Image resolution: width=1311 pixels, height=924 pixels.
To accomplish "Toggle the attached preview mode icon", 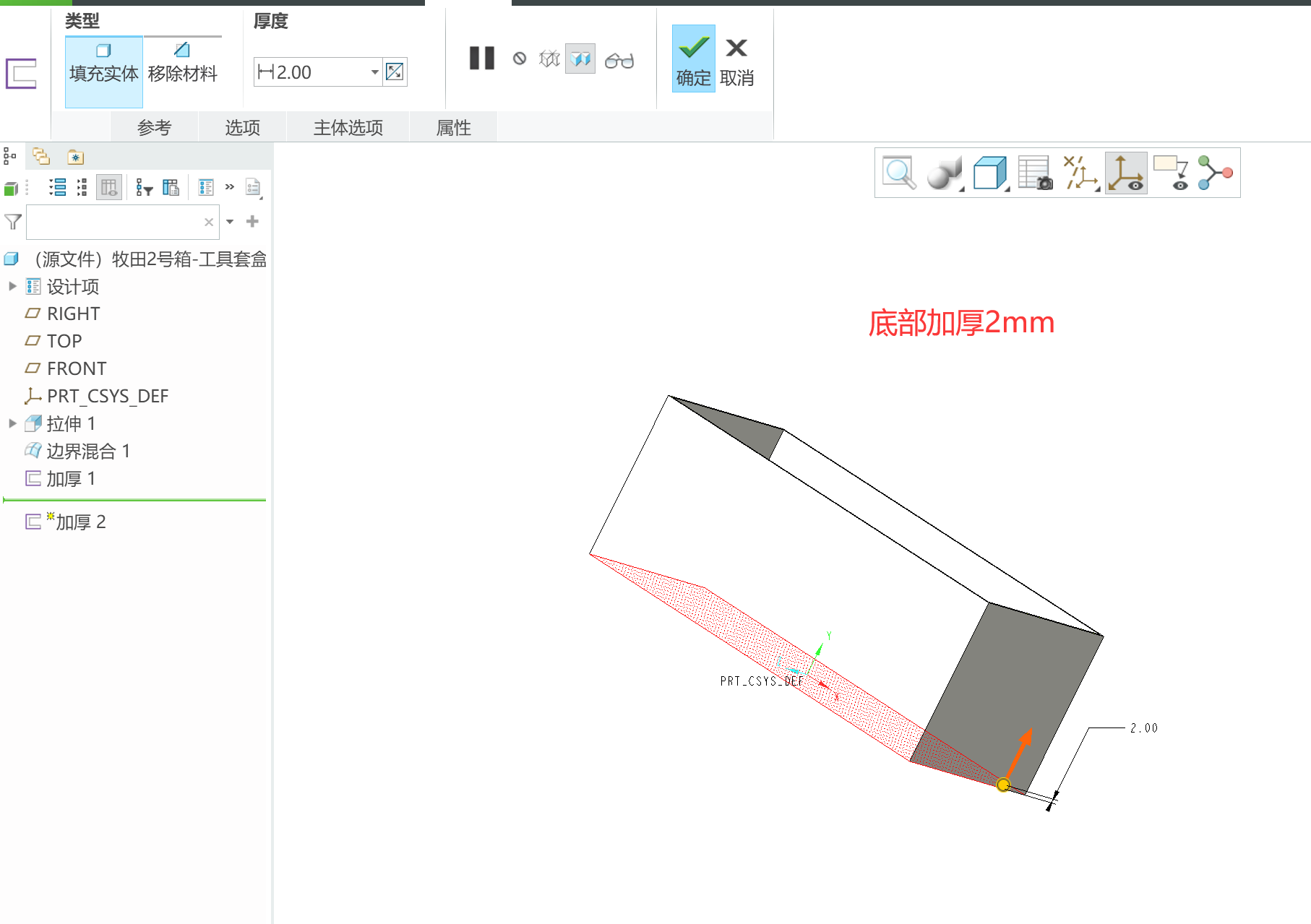I will tap(580, 59).
